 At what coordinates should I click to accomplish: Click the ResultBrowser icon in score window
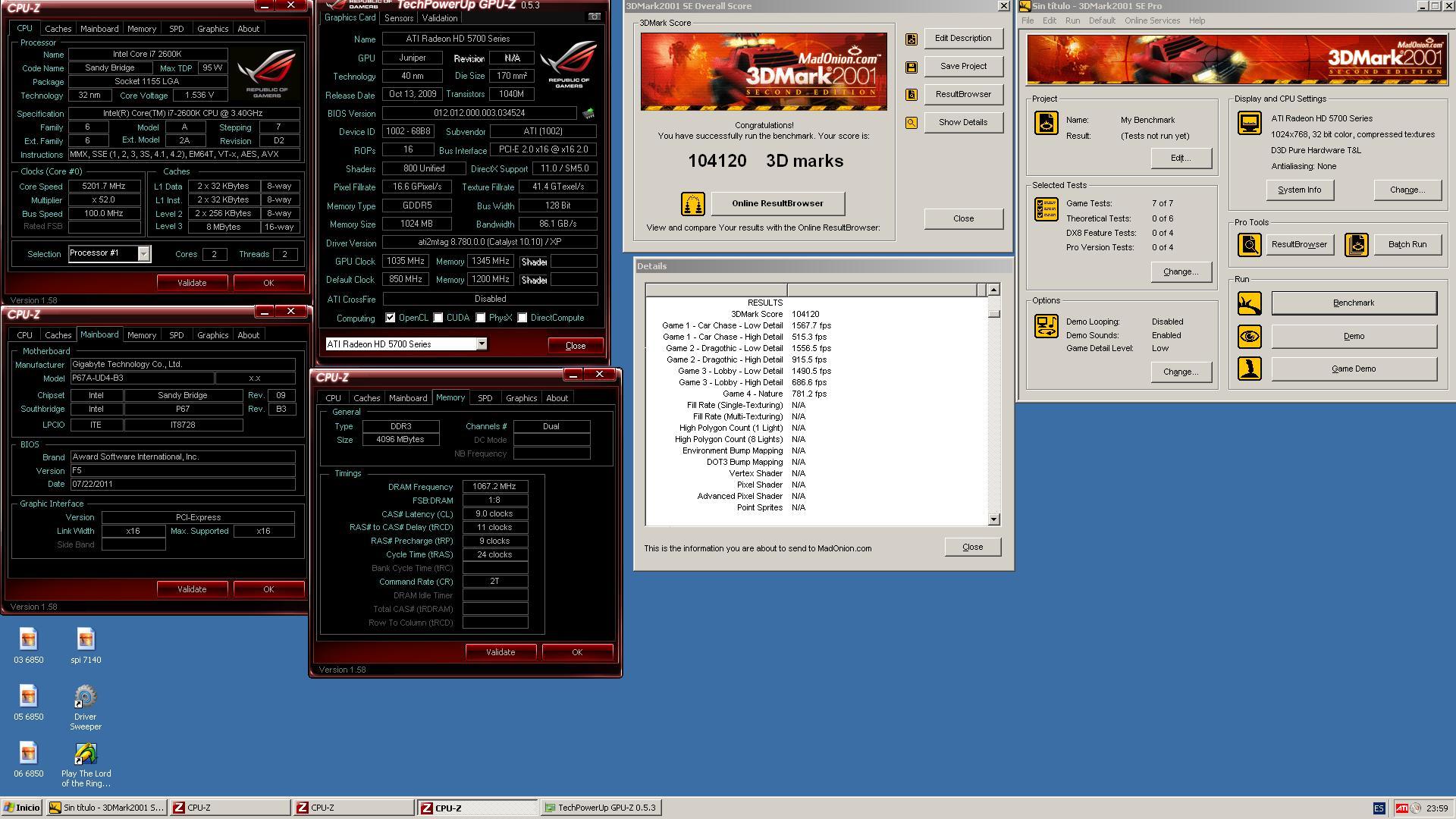tap(912, 95)
